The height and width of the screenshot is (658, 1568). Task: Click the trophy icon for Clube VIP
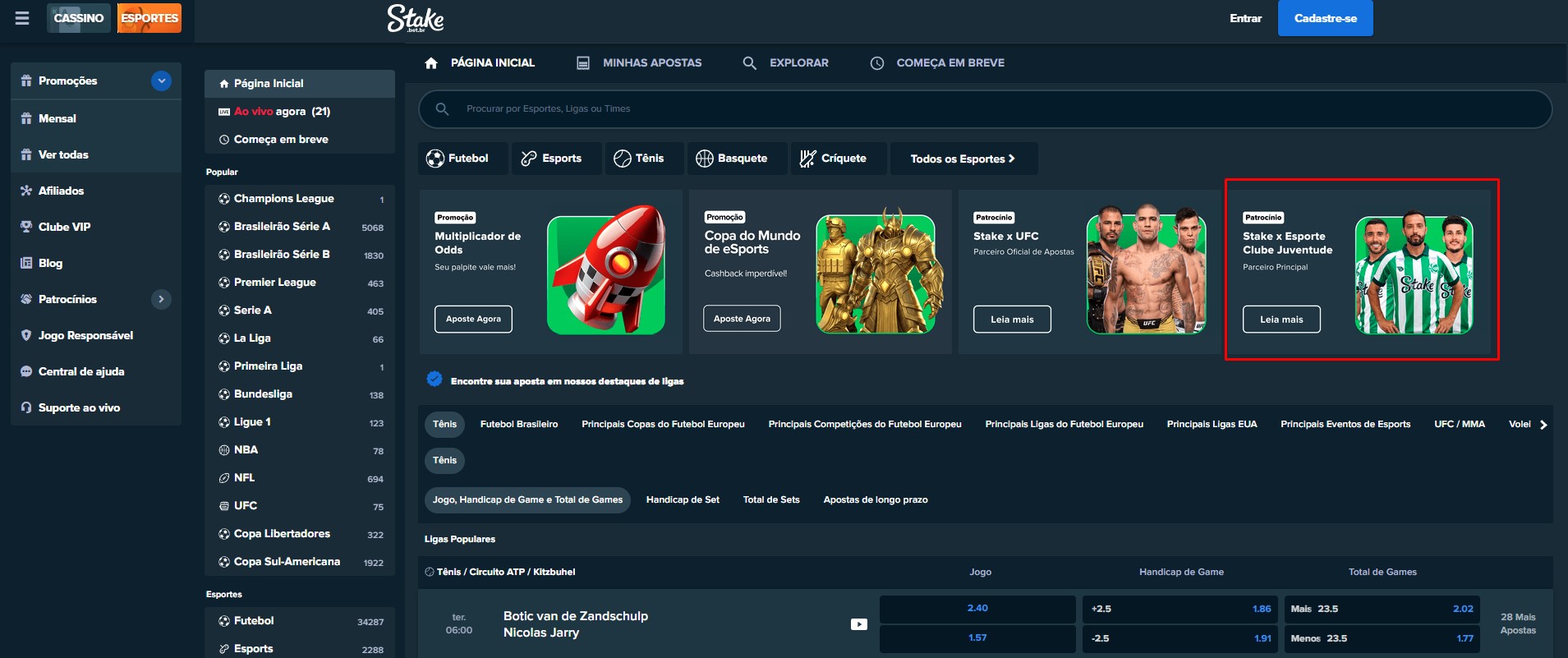(x=26, y=227)
